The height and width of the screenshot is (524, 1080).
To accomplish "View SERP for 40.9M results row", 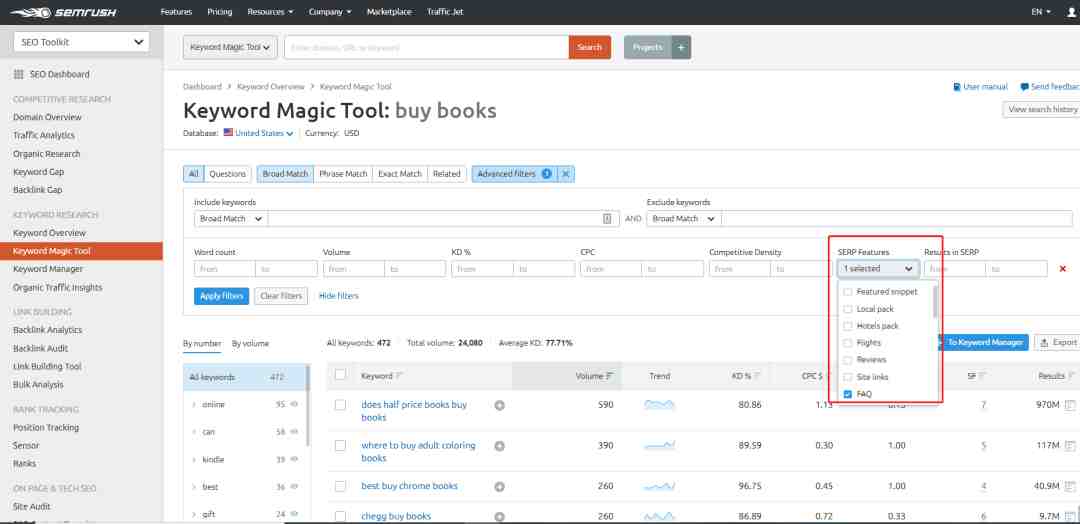I will [1069, 486].
